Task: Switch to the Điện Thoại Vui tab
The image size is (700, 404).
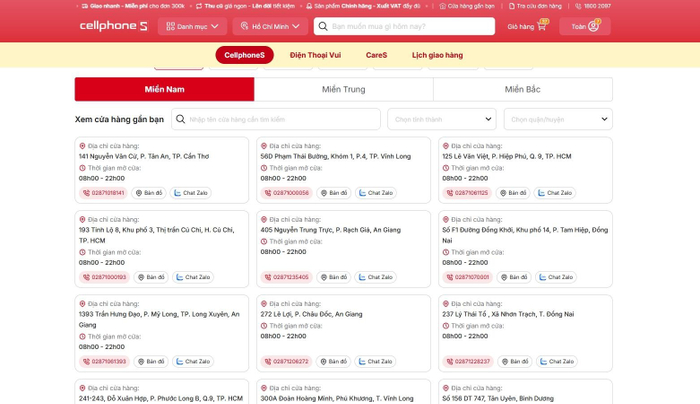Action: [x=315, y=55]
